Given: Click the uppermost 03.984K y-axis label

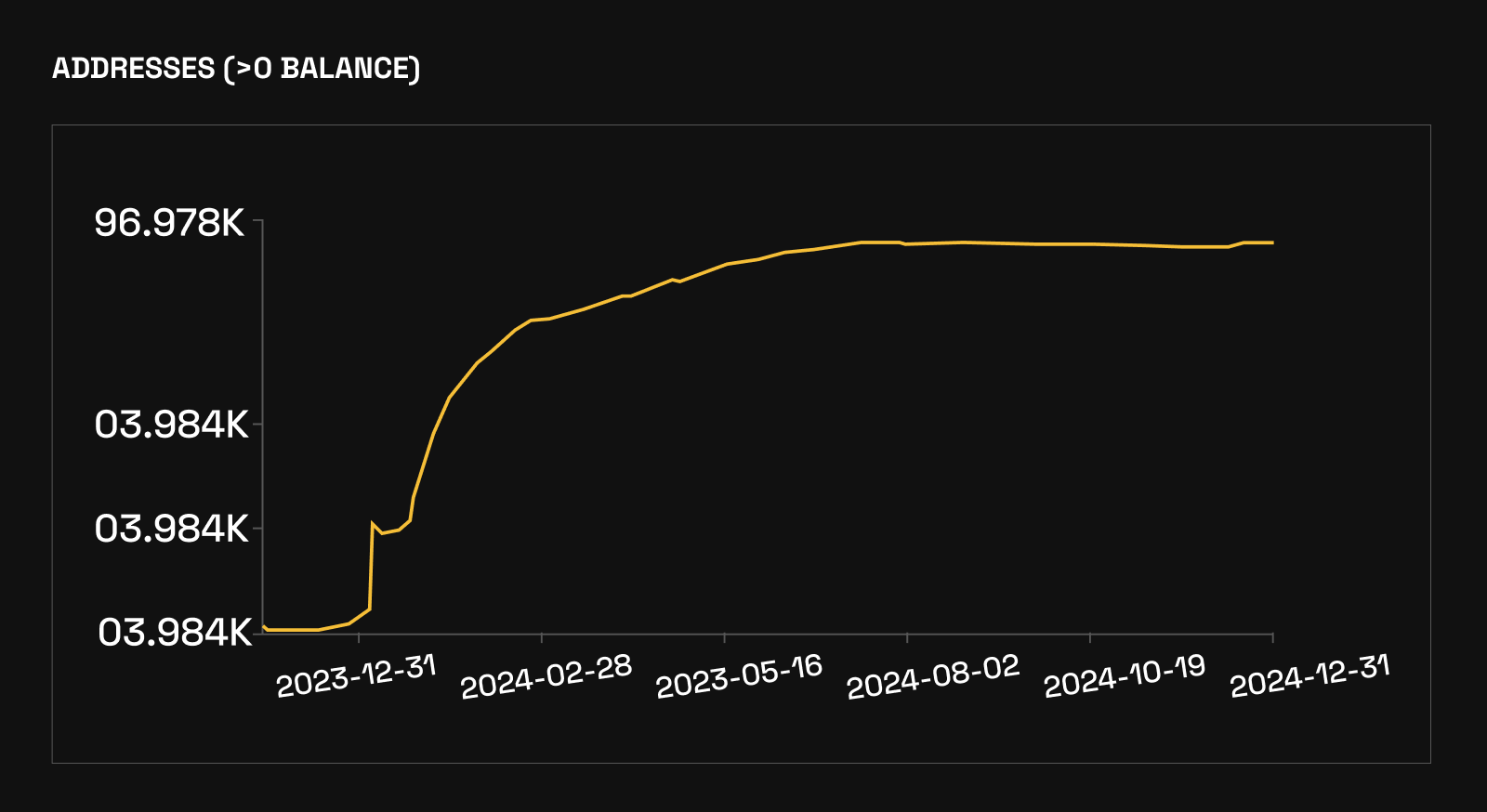Looking at the screenshot, I should click(172, 425).
